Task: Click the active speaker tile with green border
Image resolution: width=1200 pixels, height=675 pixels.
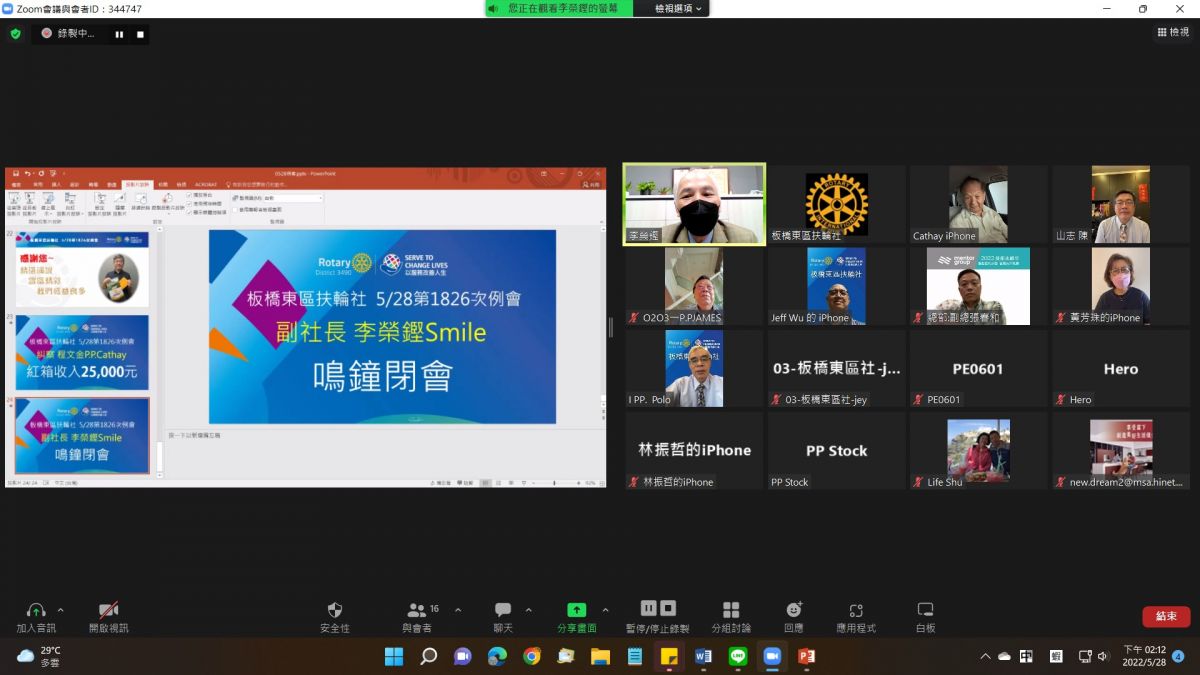Action: point(694,205)
